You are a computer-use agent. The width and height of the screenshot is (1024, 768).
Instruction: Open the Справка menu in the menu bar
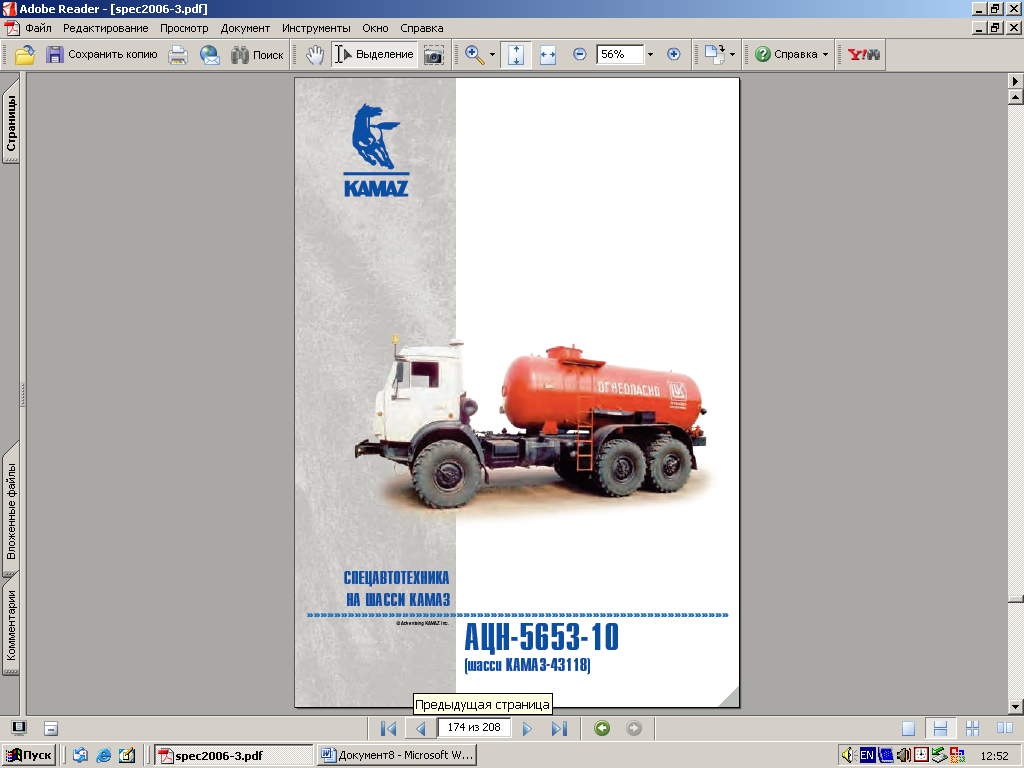pyautogui.click(x=422, y=28)
